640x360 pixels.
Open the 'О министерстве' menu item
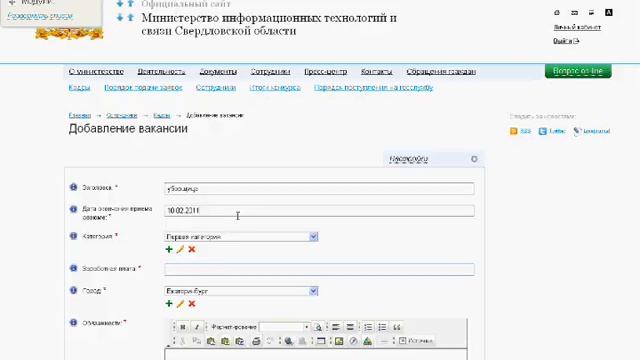[96, 71]
